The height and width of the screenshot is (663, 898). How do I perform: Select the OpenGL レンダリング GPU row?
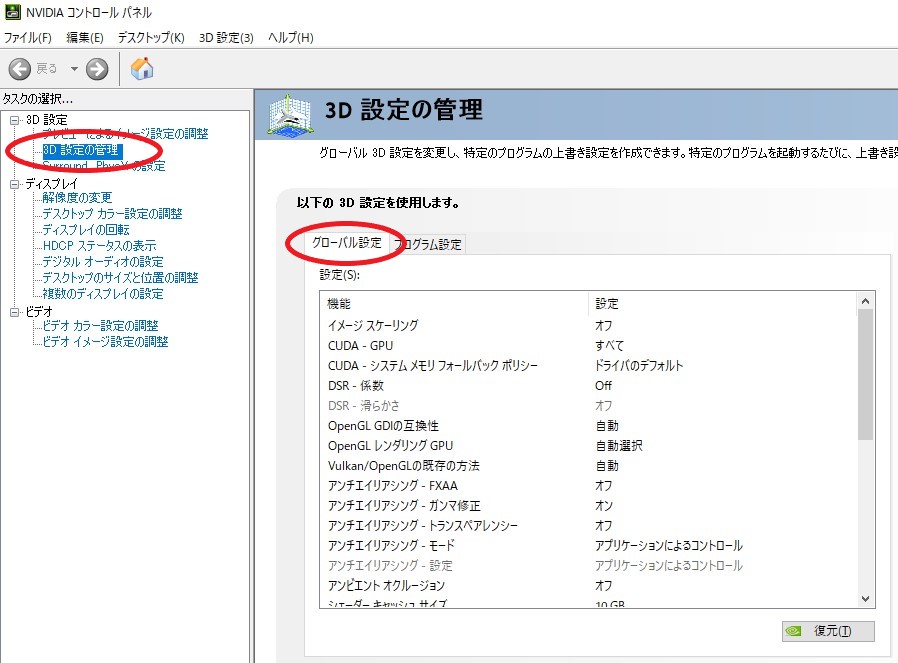[588, 446]
